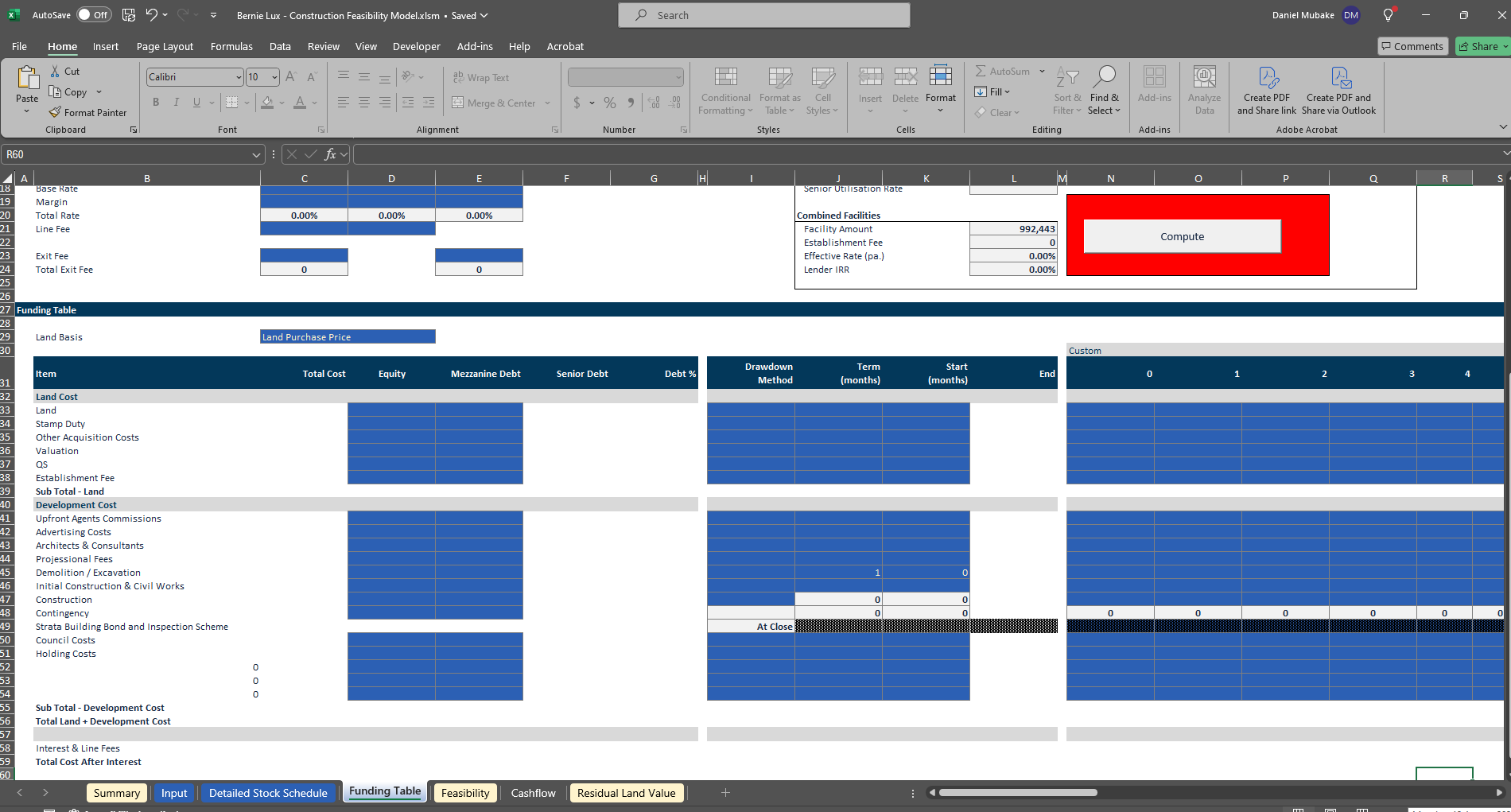Click Decrease Decimal icon
This screenshot has width=1511, height=812.
674,103
